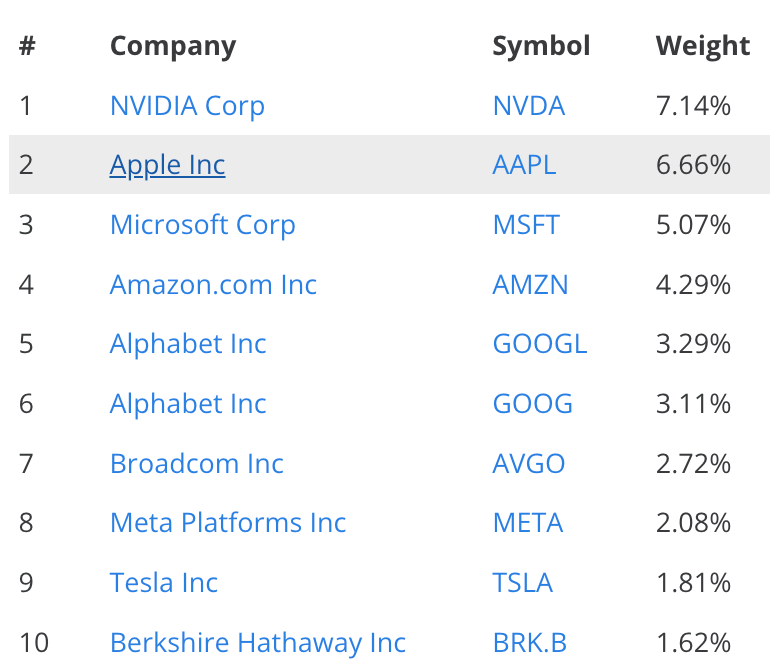The height and width of the screenshot is (668, 770).
Task: Open the Broadcom Inc company link
Action: click(x=196, y=464)
